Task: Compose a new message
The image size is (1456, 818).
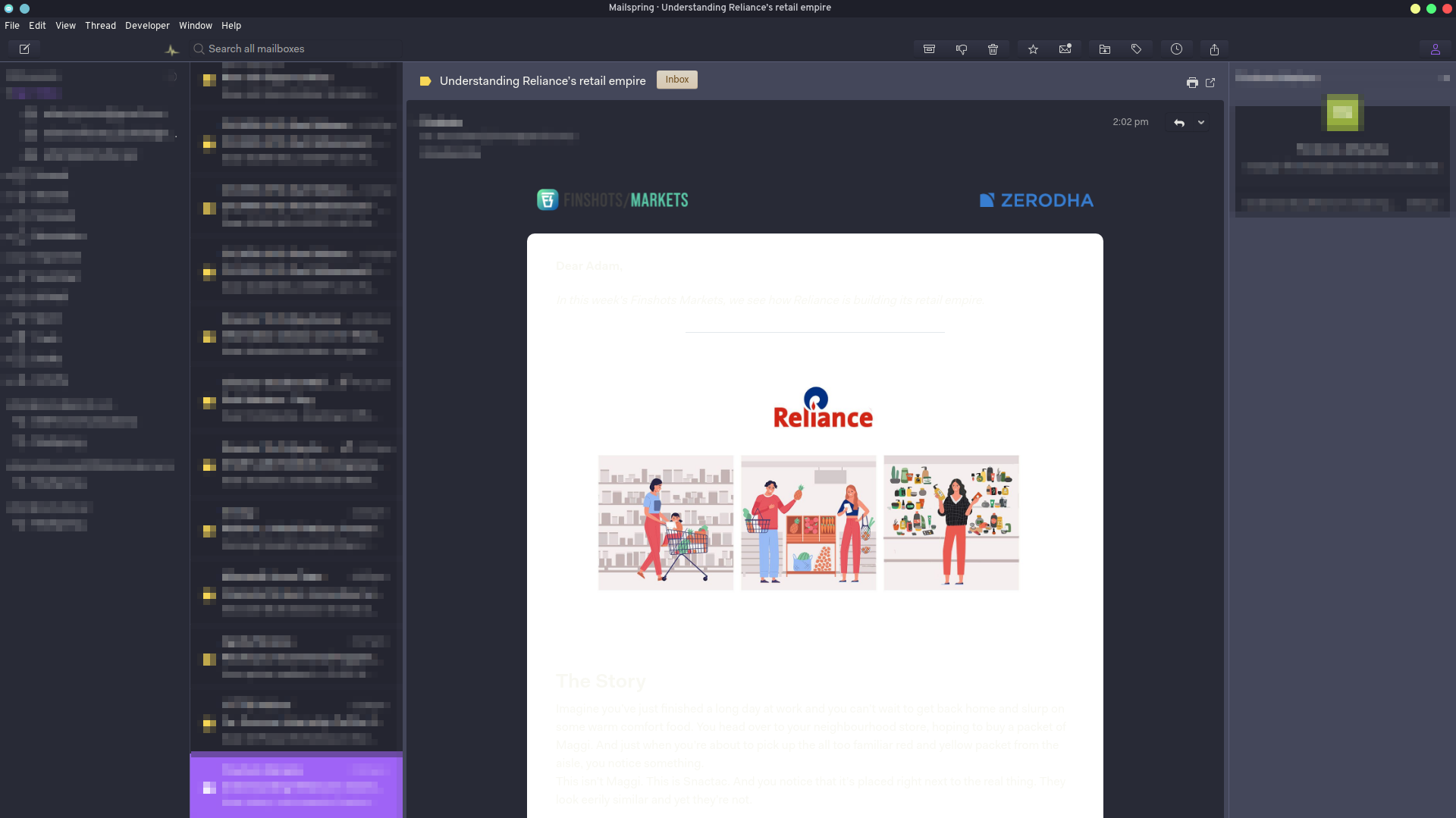Action: click(x=25, y=49)
